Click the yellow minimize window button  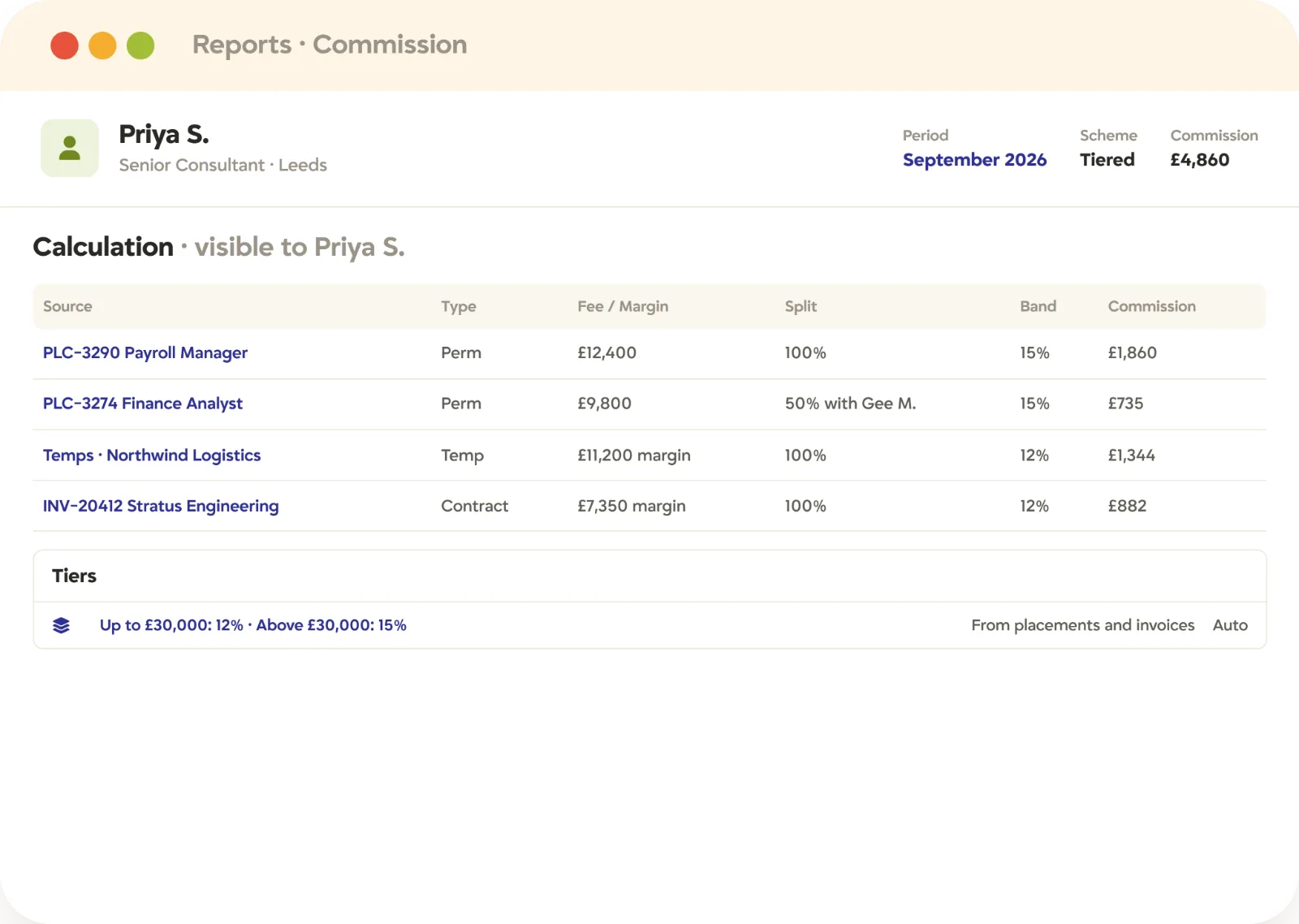coord(102,45)
